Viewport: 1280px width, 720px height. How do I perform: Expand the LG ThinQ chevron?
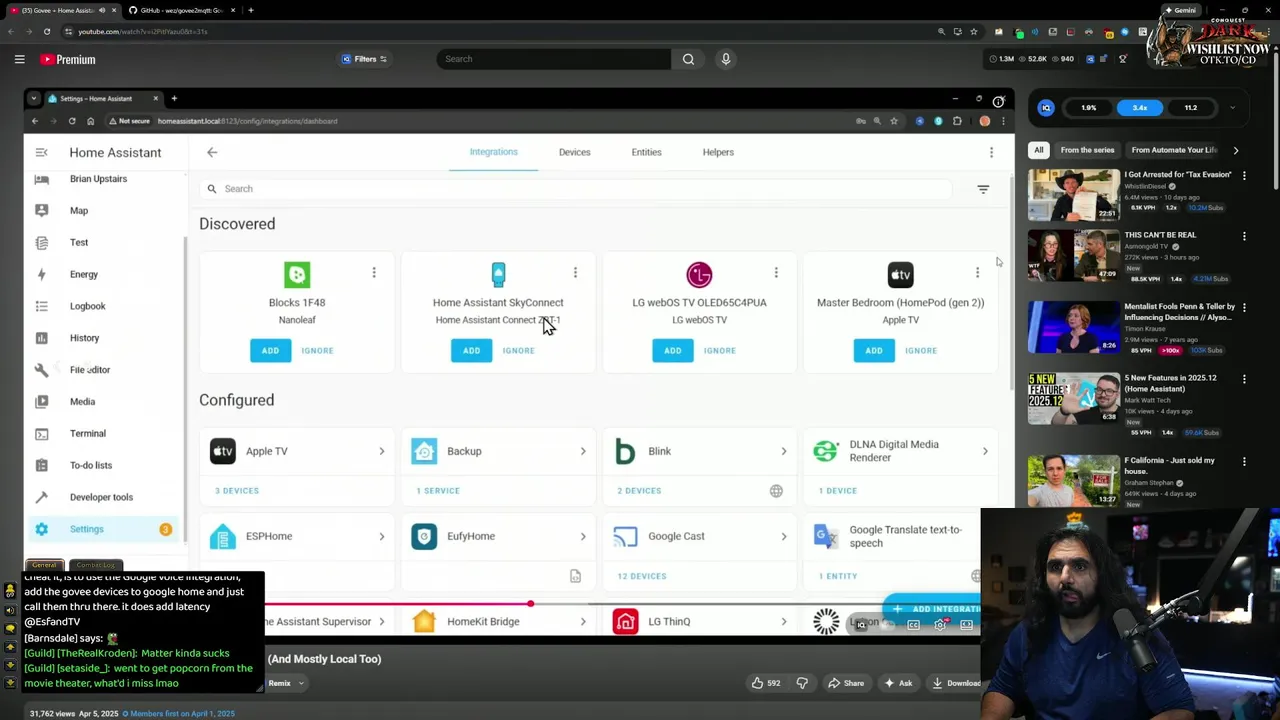[784, 621]
